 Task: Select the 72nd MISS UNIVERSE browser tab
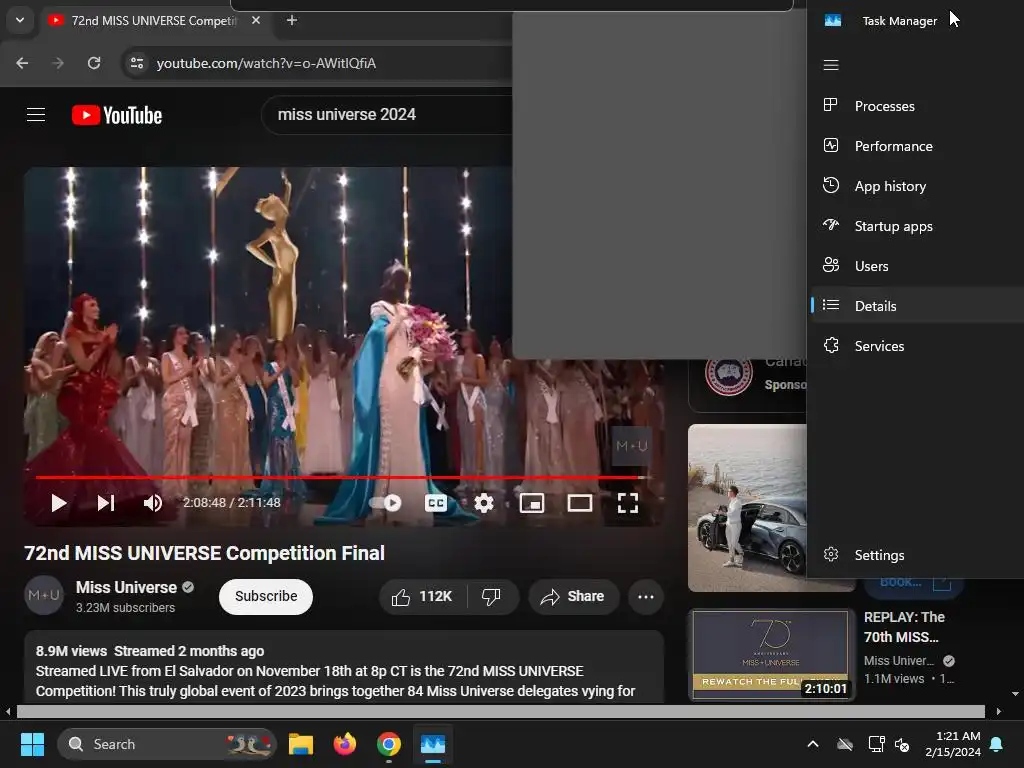(x=153, y=20)
